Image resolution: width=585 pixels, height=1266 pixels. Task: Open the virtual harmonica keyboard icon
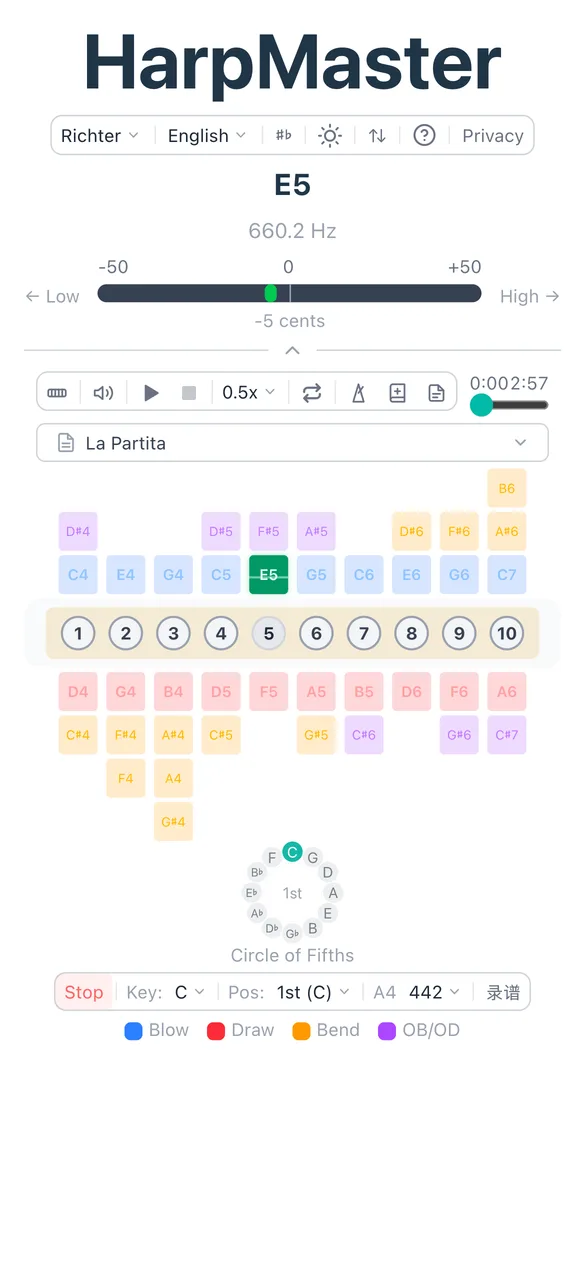[57, 392]
